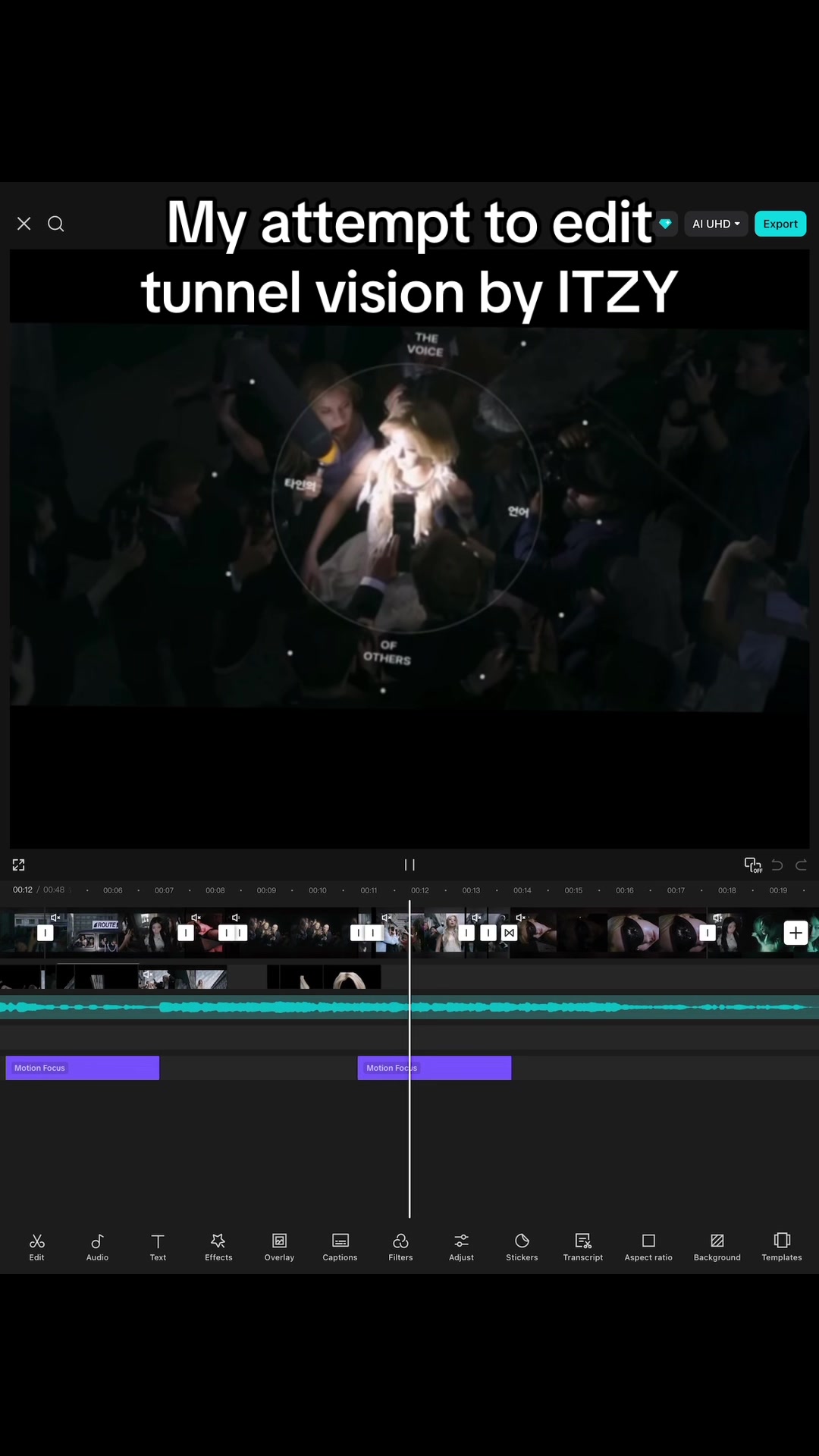Open the Filters tool
The image size is (819, 1456).
click(x=400, y=1247)
